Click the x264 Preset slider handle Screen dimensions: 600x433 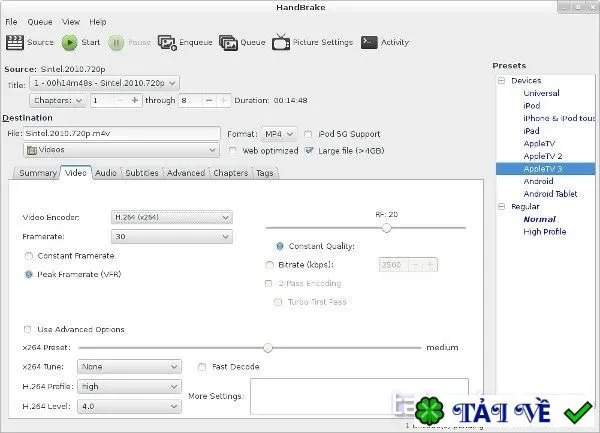pos(268,348)
